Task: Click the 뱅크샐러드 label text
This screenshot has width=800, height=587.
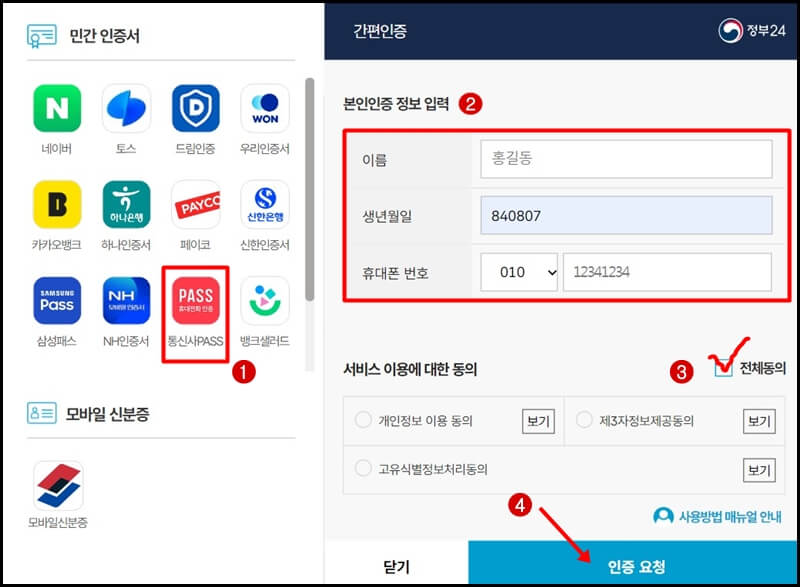Action: point(265,341)
